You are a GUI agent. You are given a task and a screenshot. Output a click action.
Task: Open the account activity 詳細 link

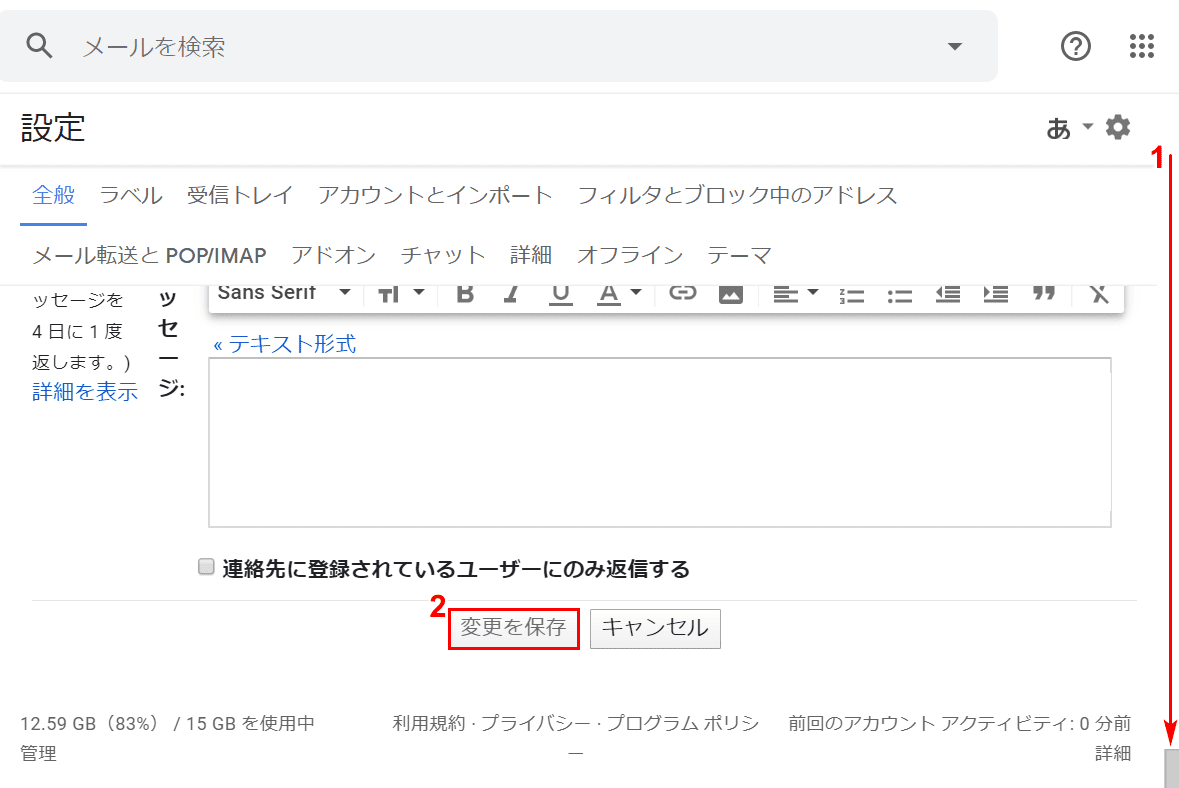pyautogui.click(x=1113, y=753)
